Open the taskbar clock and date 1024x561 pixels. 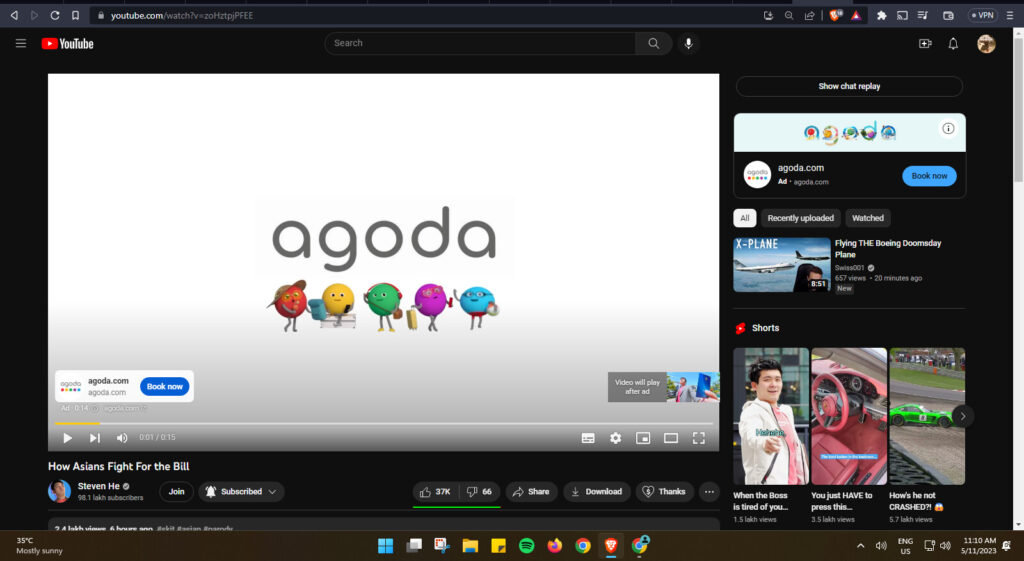coord(979,545)
